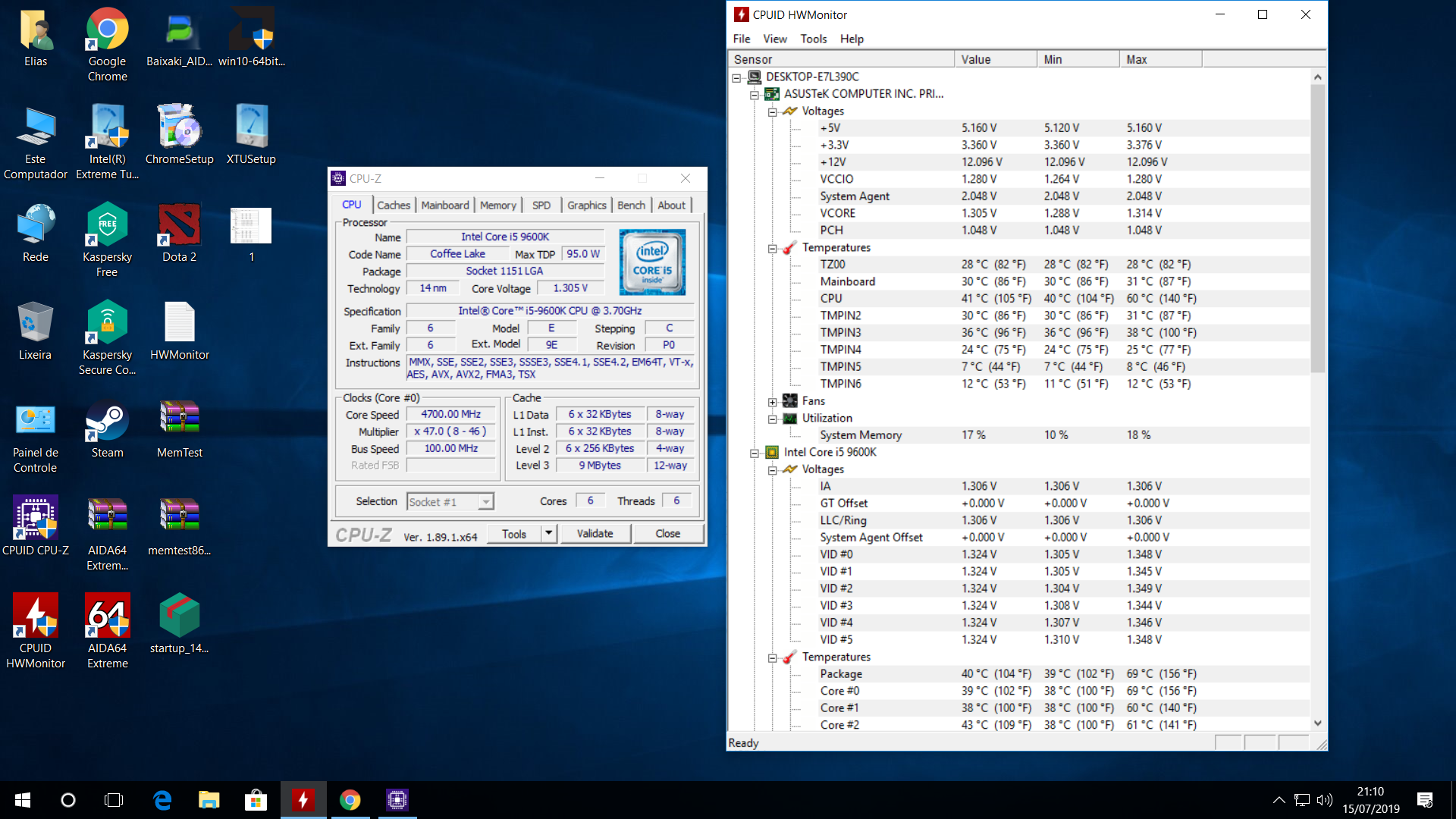The width and height of the screenshot is (1456, 819).
Task: Collapse the Utilization section
Action: [772, 419]
